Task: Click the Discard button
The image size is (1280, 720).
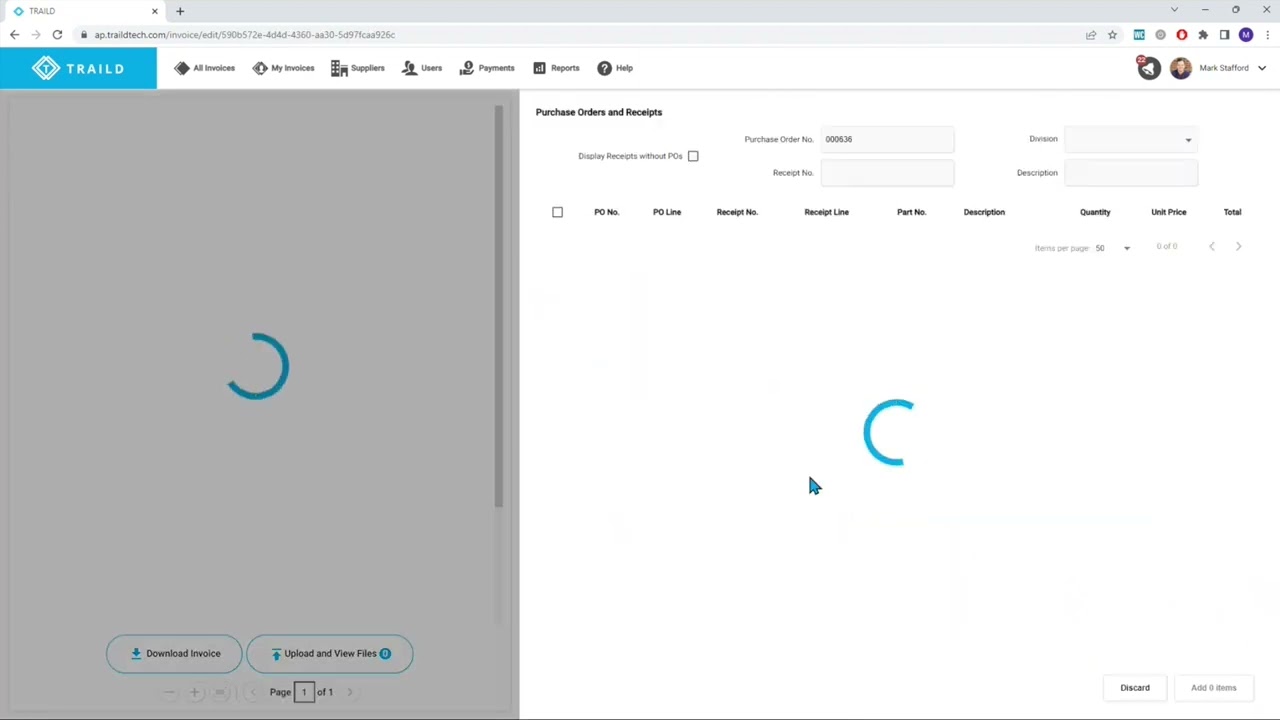Action: pos(1135,688)
